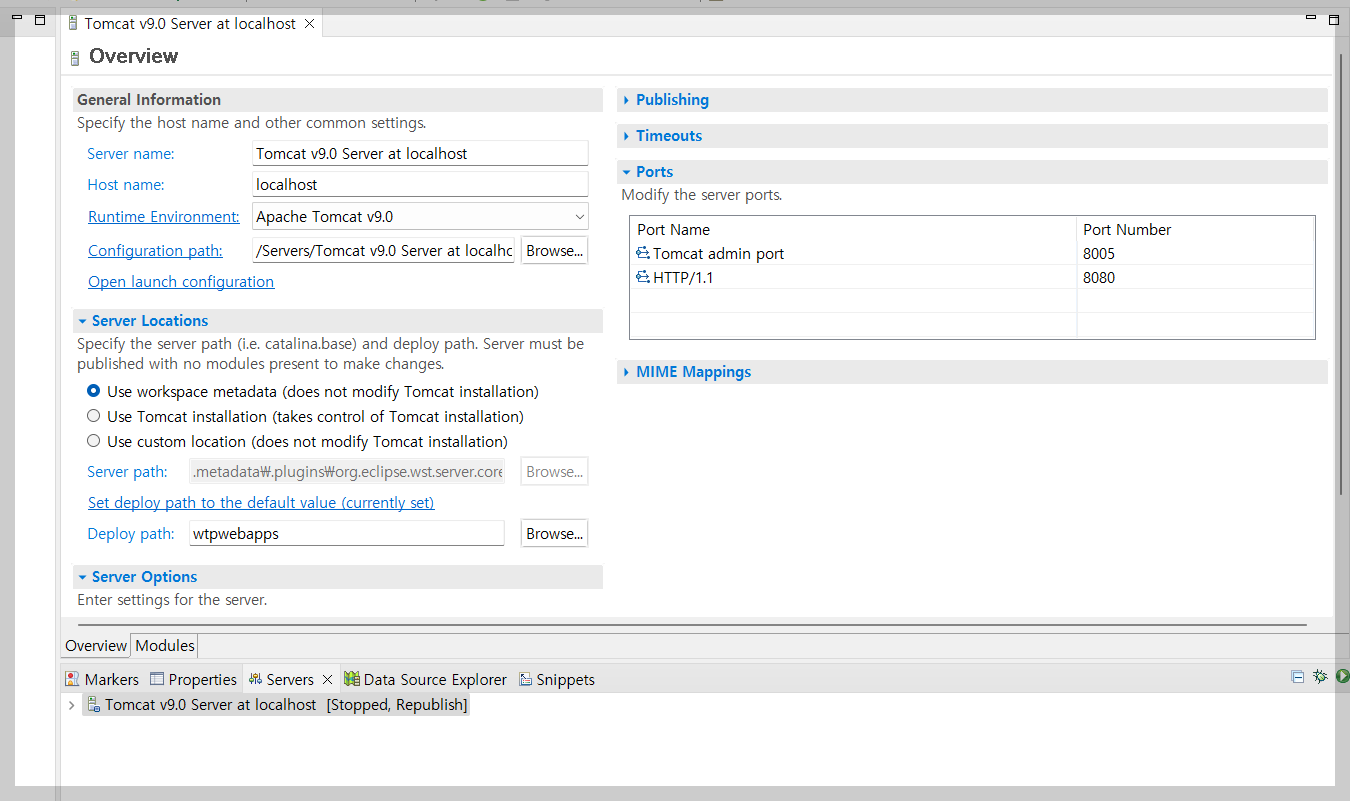Click Browse next to Deploy path
Image resolution: width=1350 pixels, height=801 pixels.
click(x=554, y=534)
